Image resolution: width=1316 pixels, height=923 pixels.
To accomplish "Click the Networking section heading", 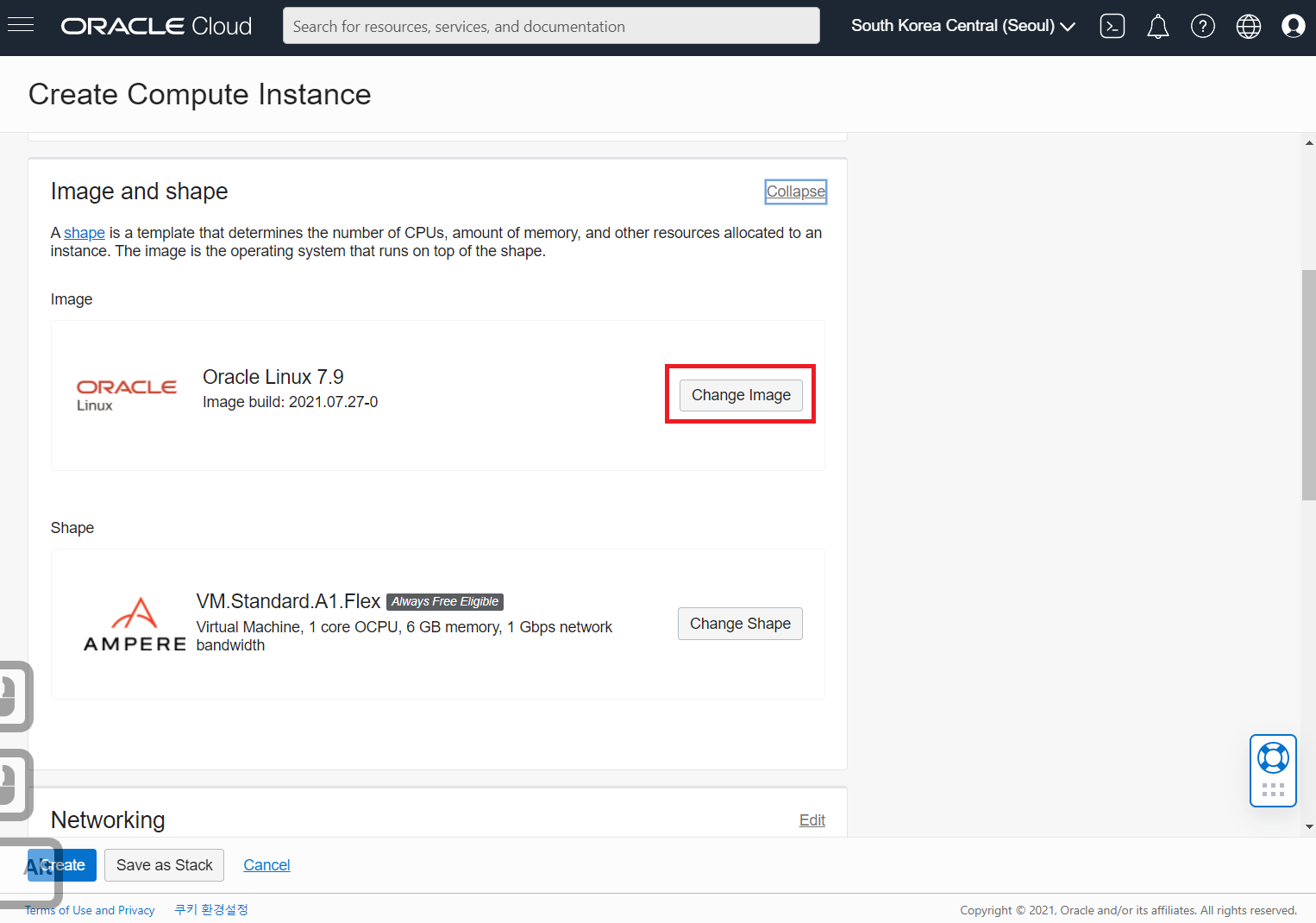I will (108, 820).
